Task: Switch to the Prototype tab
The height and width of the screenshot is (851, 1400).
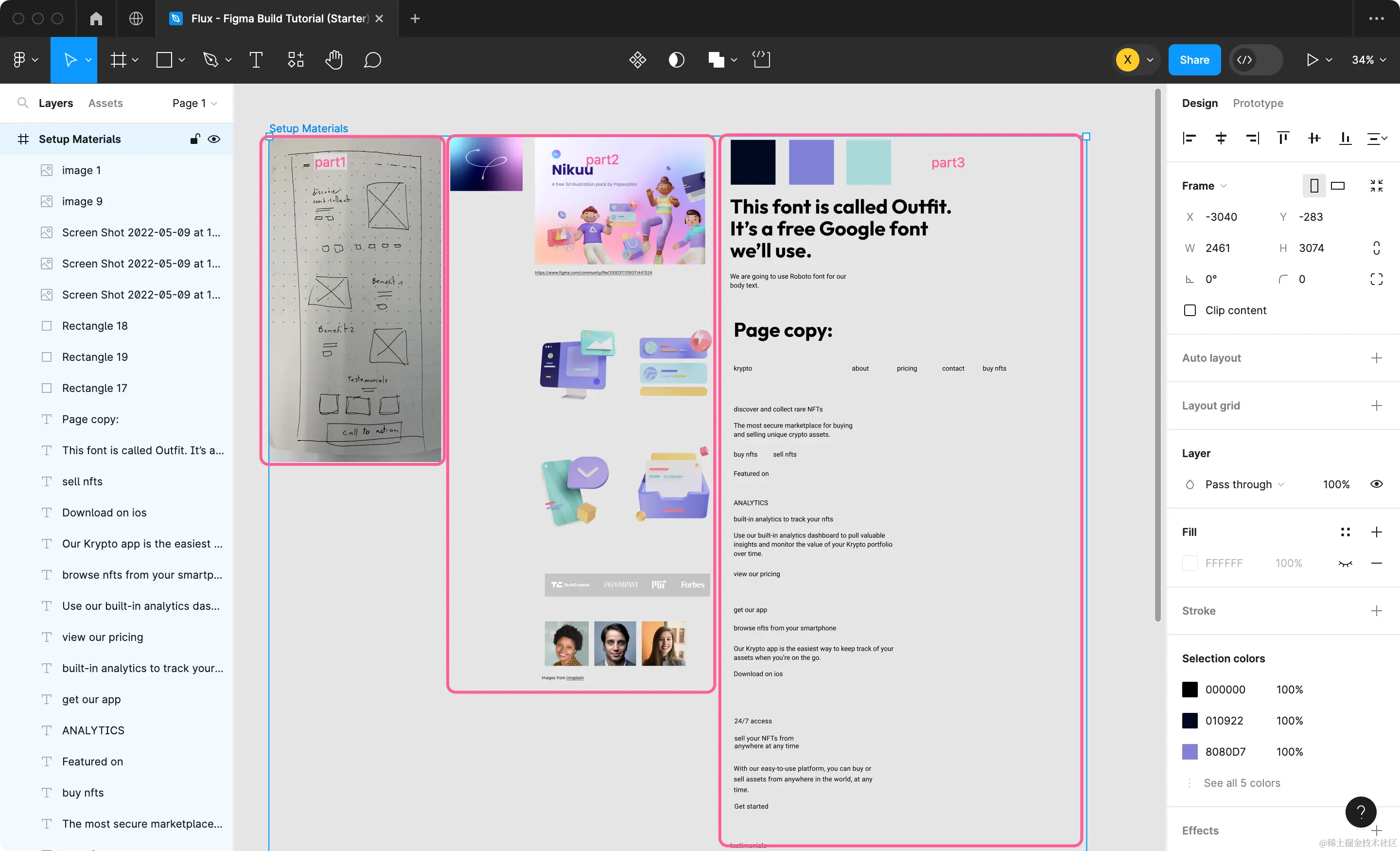Action: click(1258, 104)
